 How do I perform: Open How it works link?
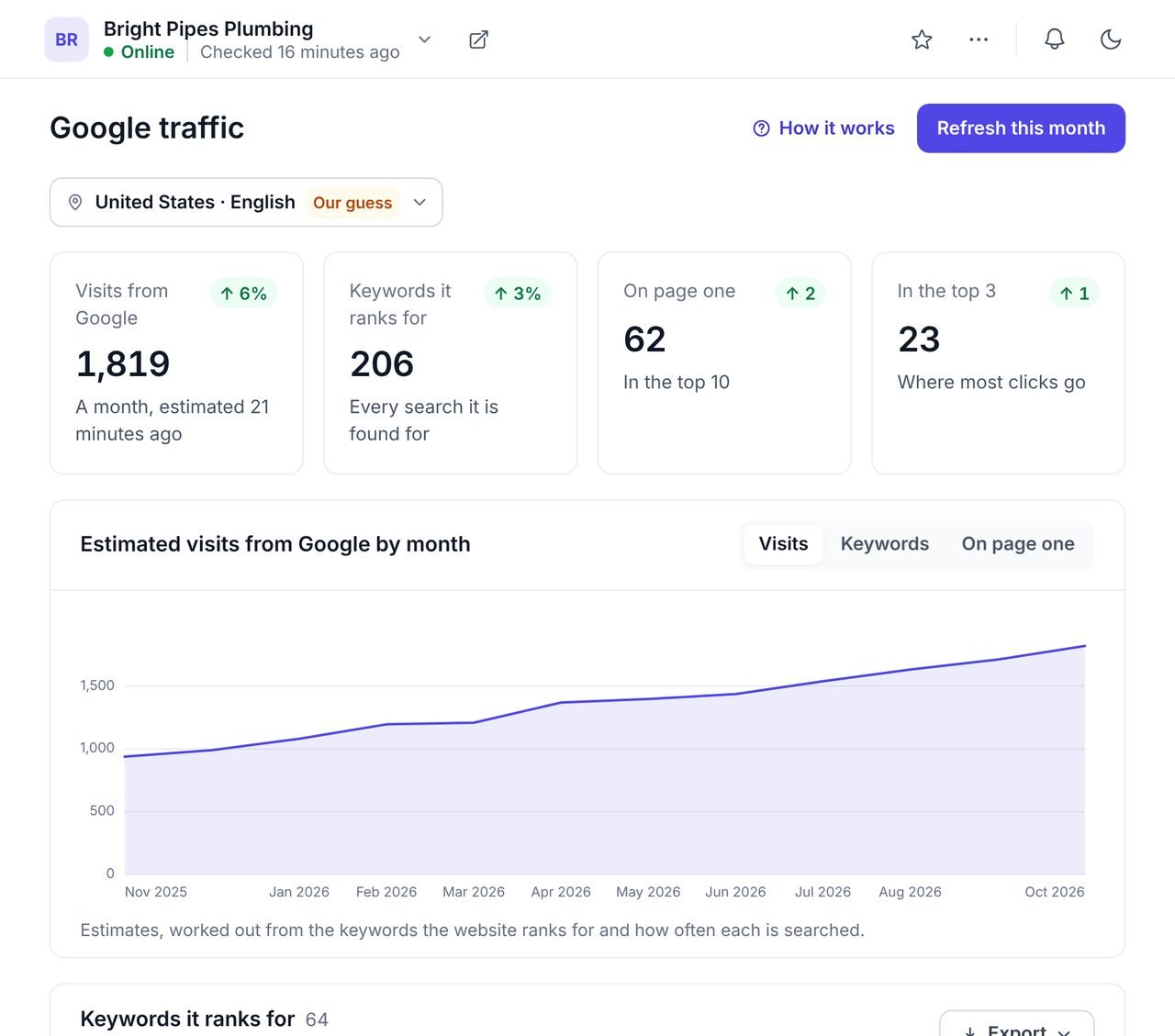coord(823,128)
